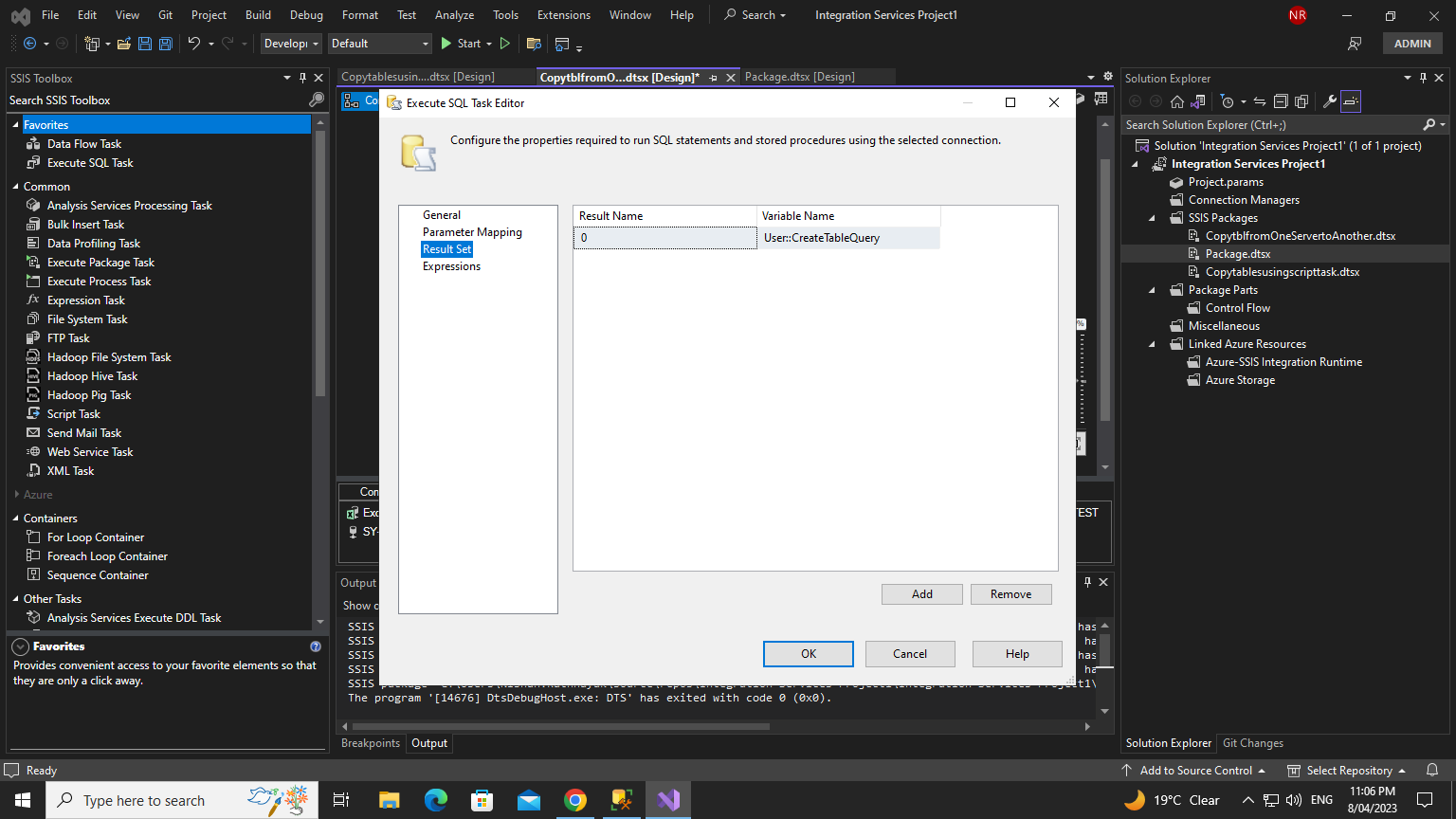Click the Favorites help question icon
Viewport: 1456px width, 819px height.
pos(316,646)
